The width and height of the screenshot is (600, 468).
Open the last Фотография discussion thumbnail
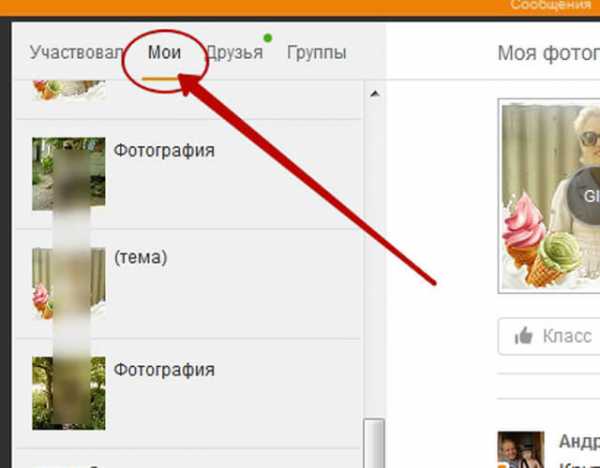(x=69, y=393)
